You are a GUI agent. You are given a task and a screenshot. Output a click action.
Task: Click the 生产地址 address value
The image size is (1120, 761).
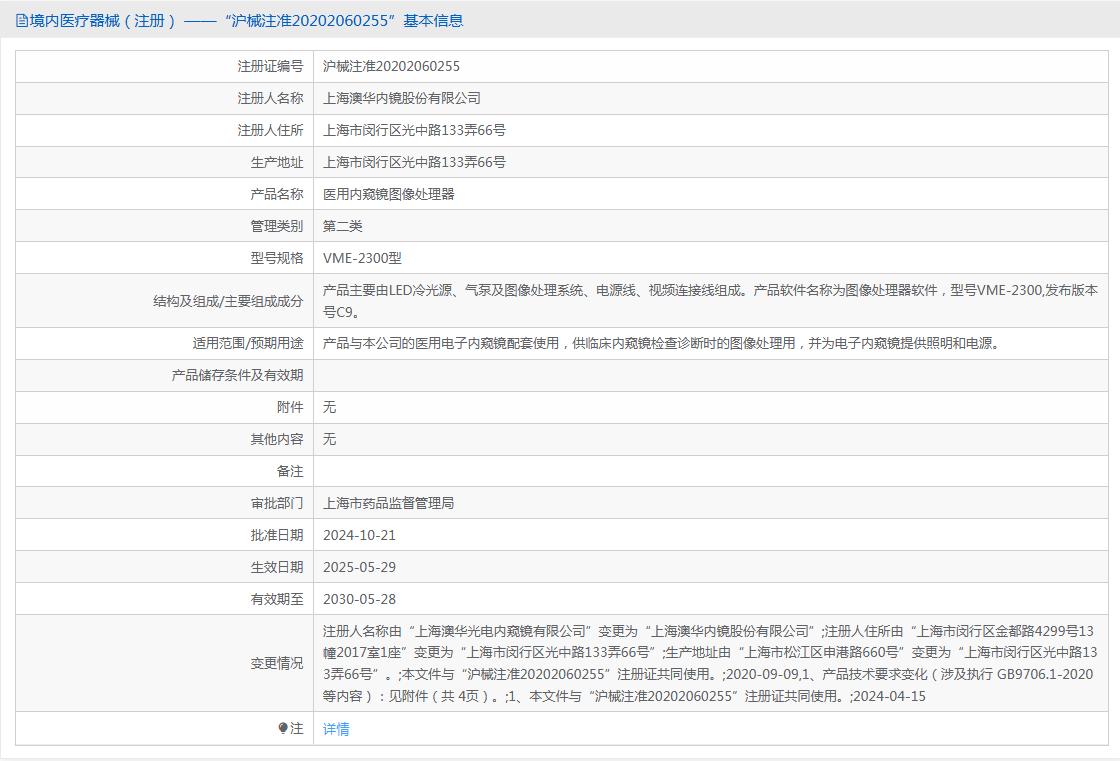(x=414, y=162)
